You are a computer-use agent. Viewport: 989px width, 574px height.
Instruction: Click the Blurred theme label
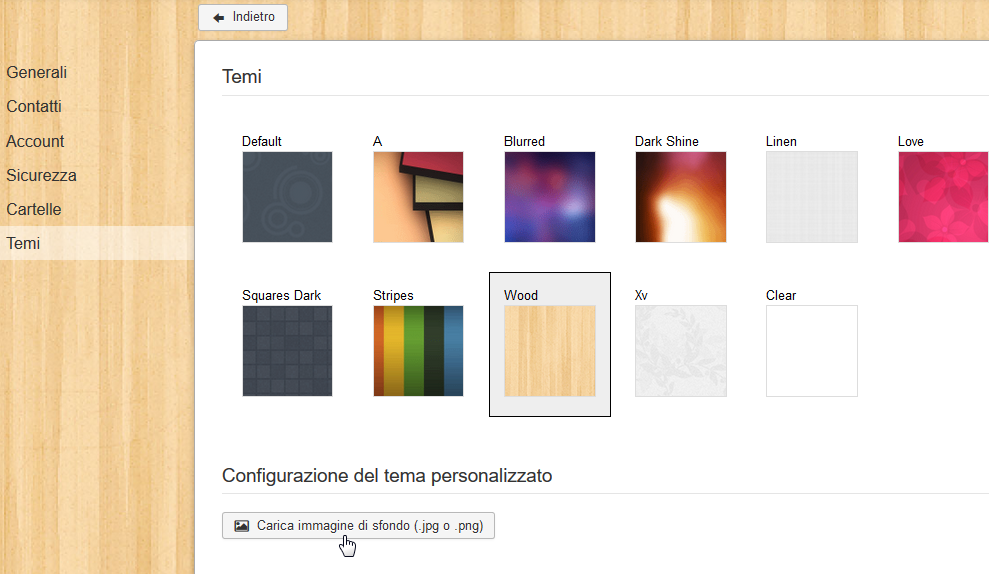524,141
